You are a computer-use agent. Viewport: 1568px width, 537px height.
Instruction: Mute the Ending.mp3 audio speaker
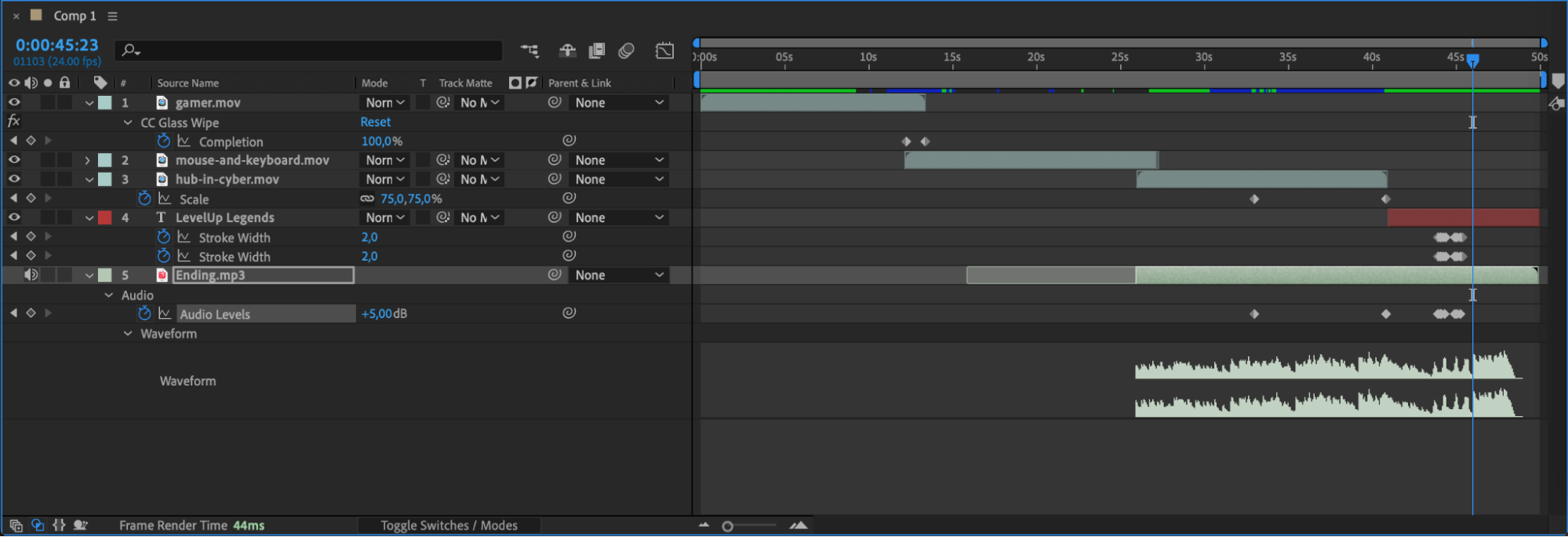pyautogui.click(x=31, y=275)
